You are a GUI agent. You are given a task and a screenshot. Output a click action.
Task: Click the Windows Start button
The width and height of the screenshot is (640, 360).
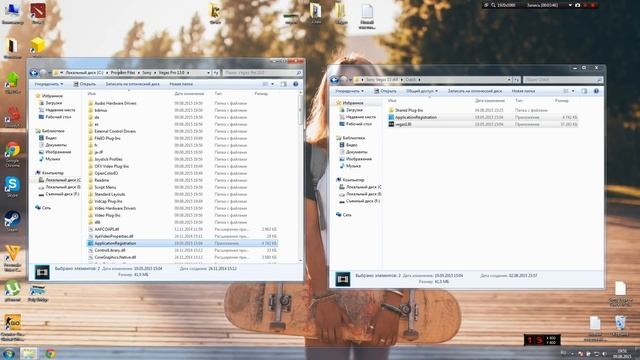[9, 353]
